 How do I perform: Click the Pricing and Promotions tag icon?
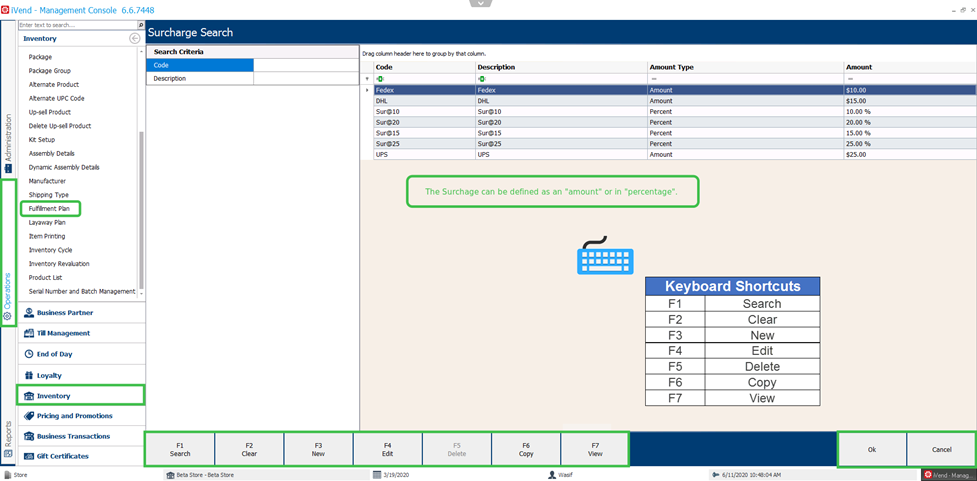click(29, 416)
